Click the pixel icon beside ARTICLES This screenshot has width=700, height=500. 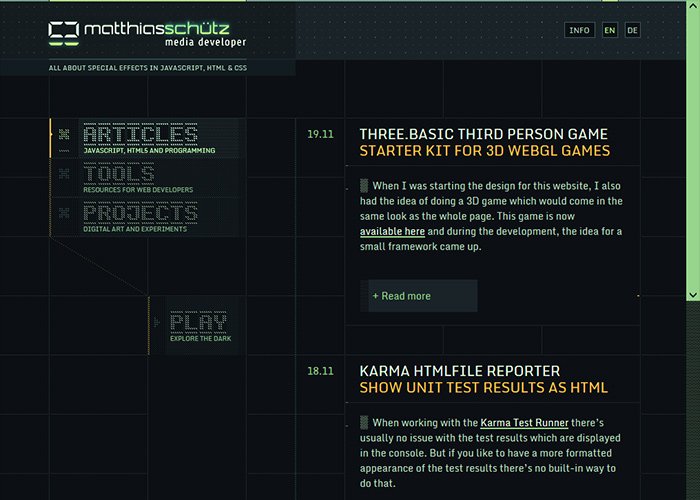[x=64, y=133]
